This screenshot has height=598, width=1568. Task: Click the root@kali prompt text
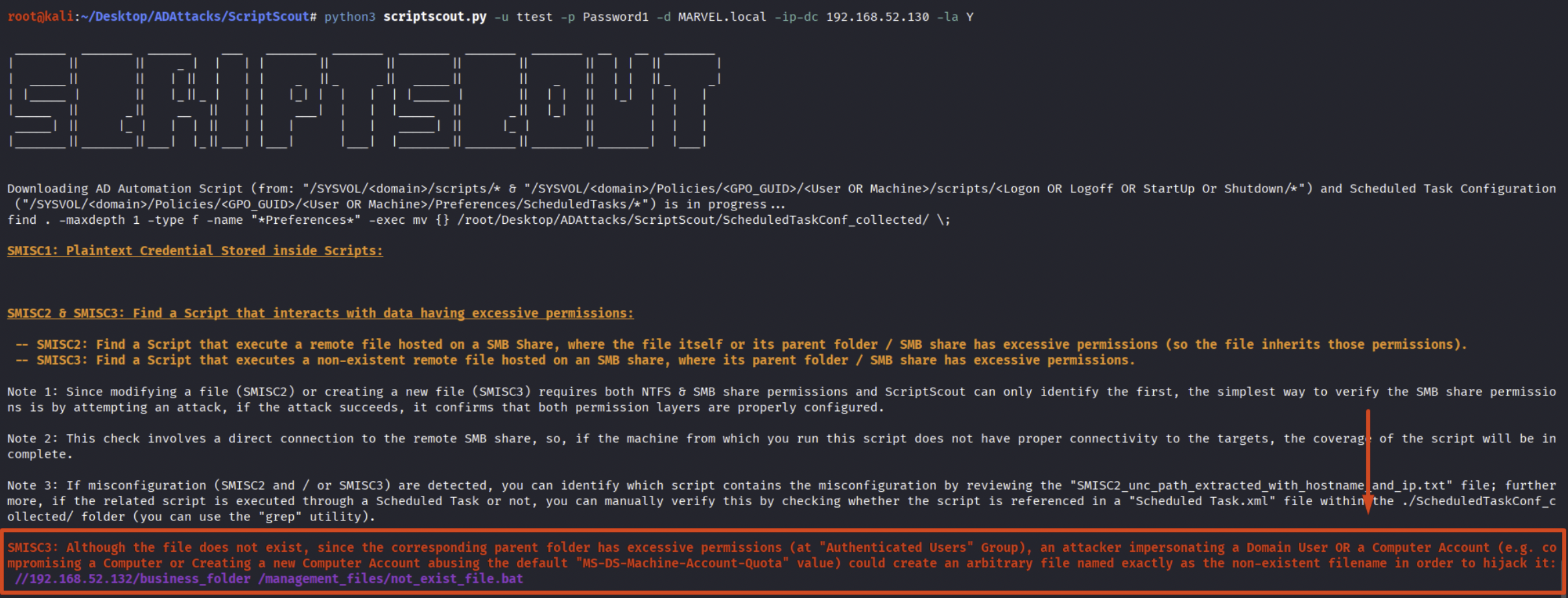(x=40, y=17)
